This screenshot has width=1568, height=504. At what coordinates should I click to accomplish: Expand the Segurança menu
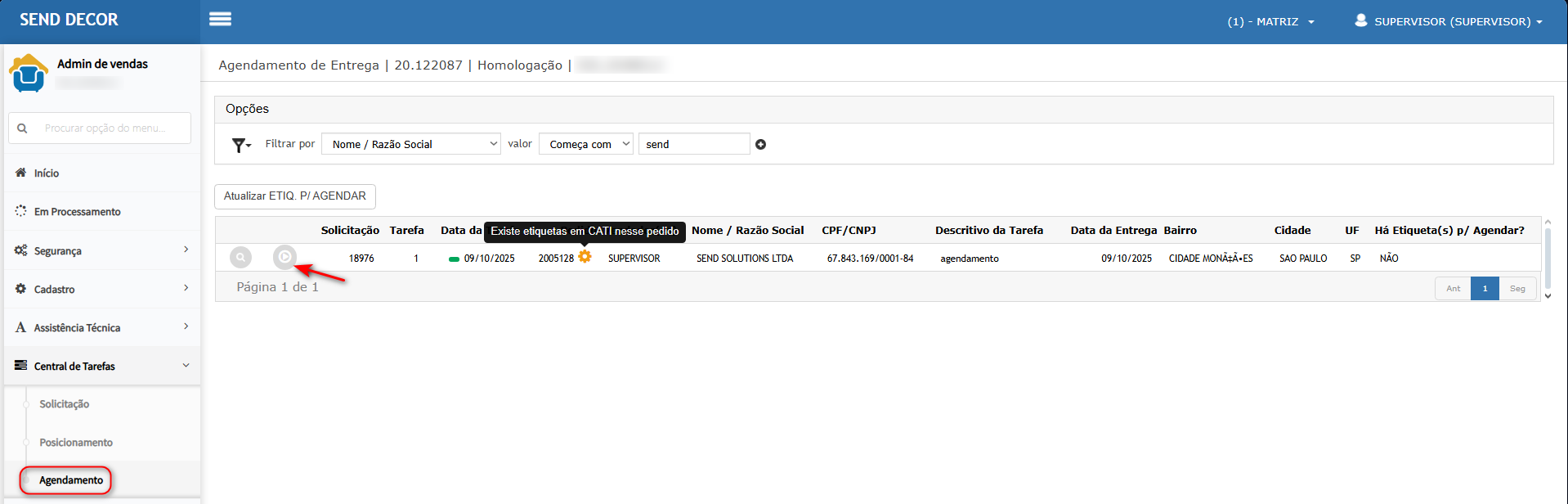[102, 250]
